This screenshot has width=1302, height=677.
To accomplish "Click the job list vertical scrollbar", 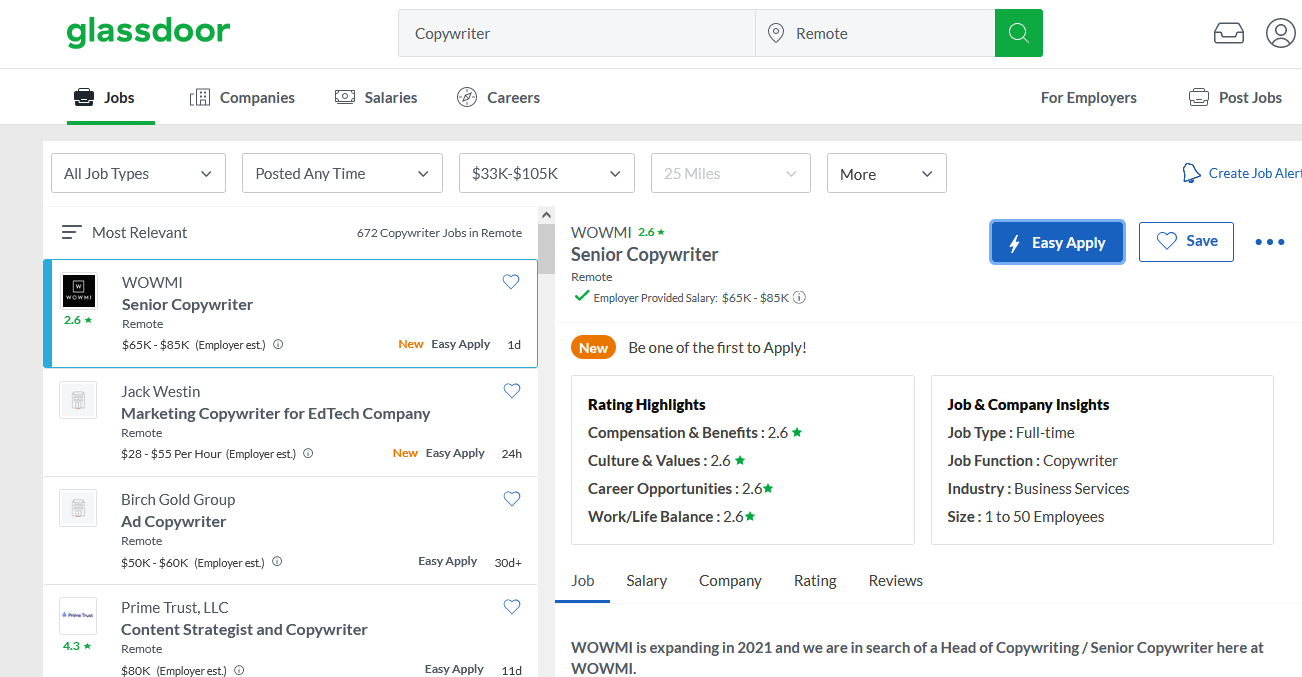I will [546, 247].
